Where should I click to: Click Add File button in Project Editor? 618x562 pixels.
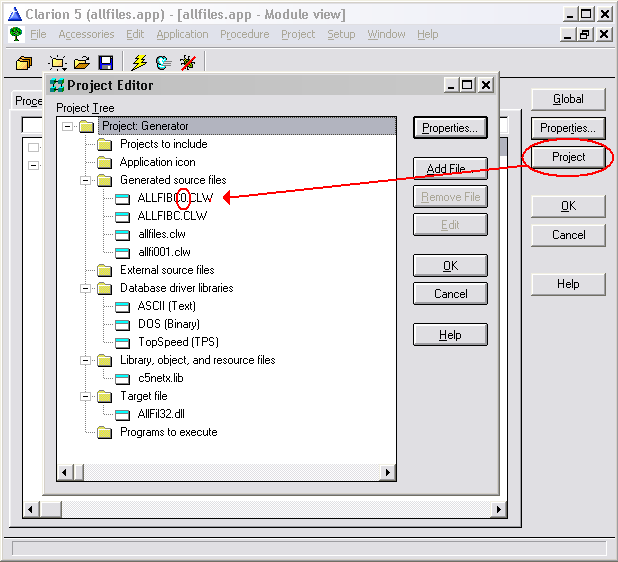[x=450, y=168]
